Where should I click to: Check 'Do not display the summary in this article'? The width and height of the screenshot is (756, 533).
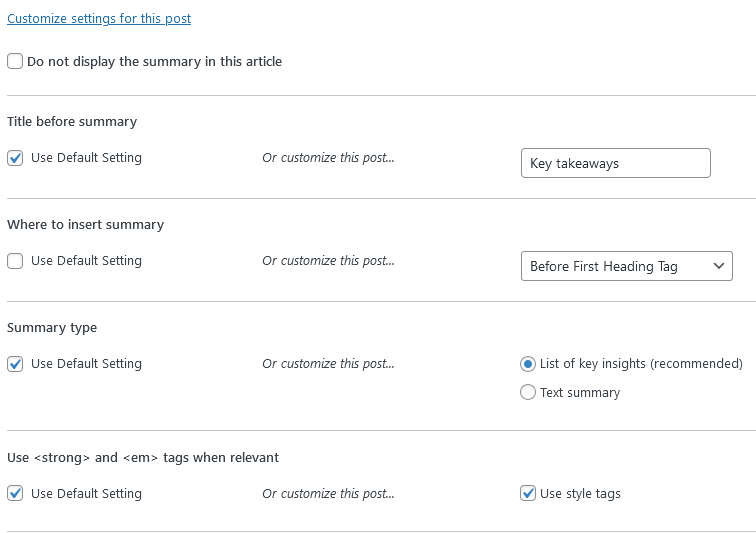pyautogui.click(x=15, y=62)
